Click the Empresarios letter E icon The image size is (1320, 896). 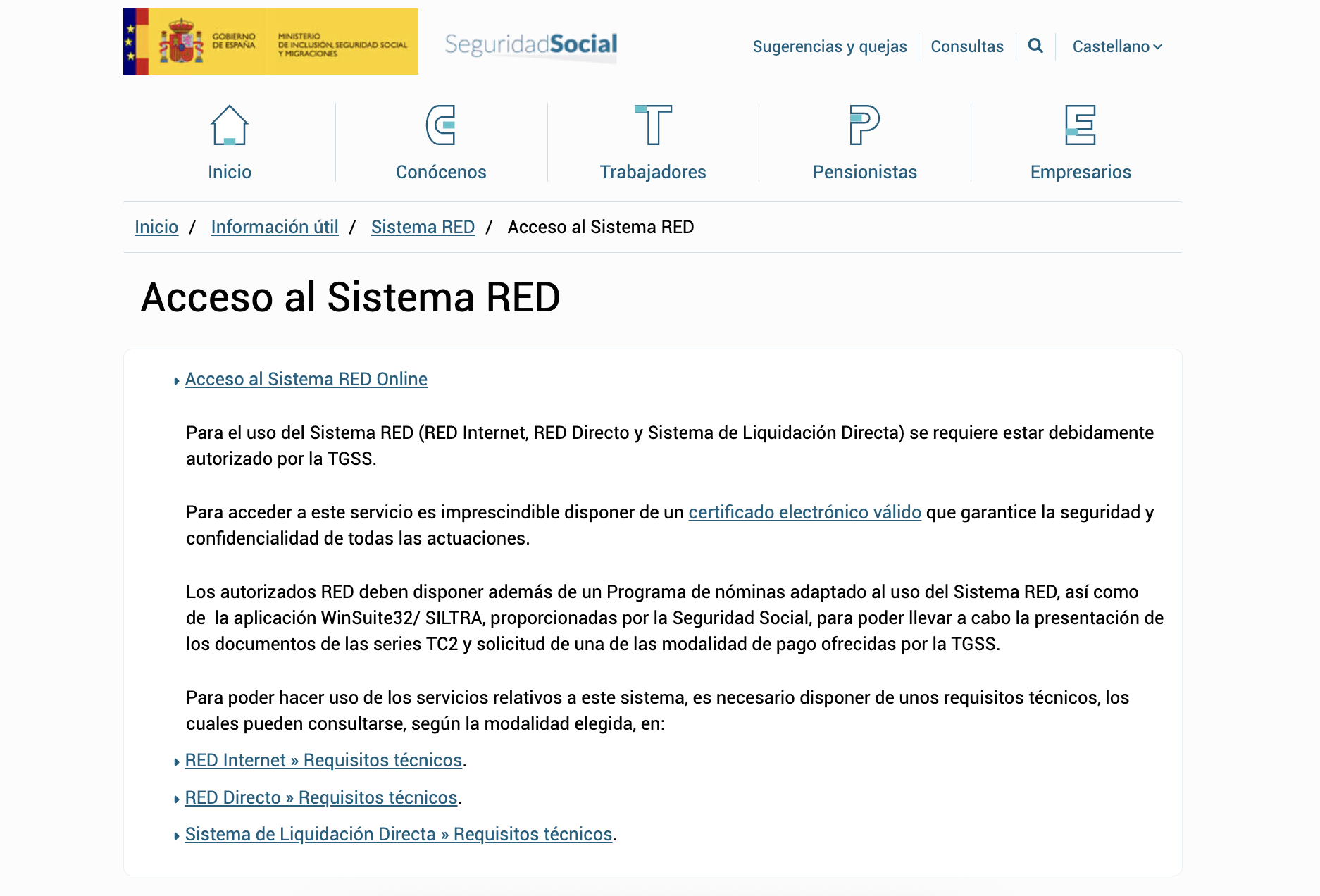point(1081,125)
